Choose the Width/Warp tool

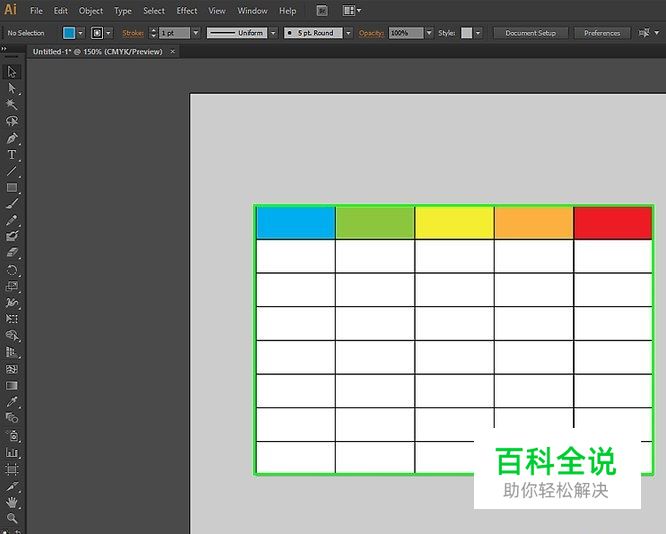pos(12,303)
